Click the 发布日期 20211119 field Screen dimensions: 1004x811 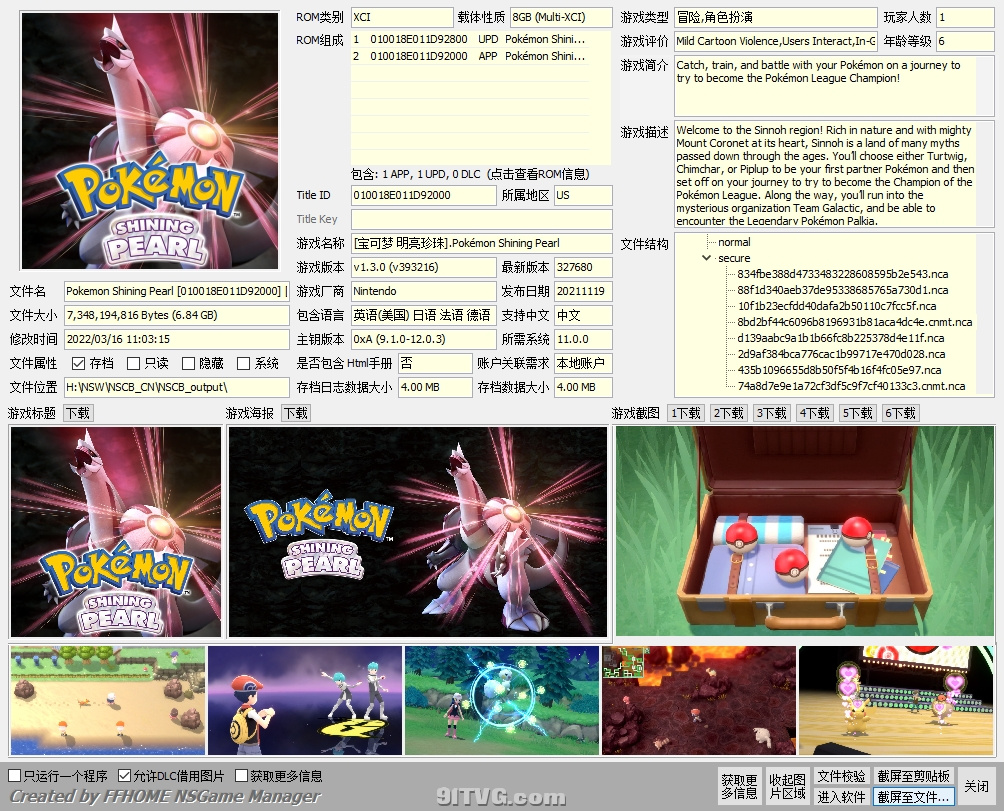(583, 291)
